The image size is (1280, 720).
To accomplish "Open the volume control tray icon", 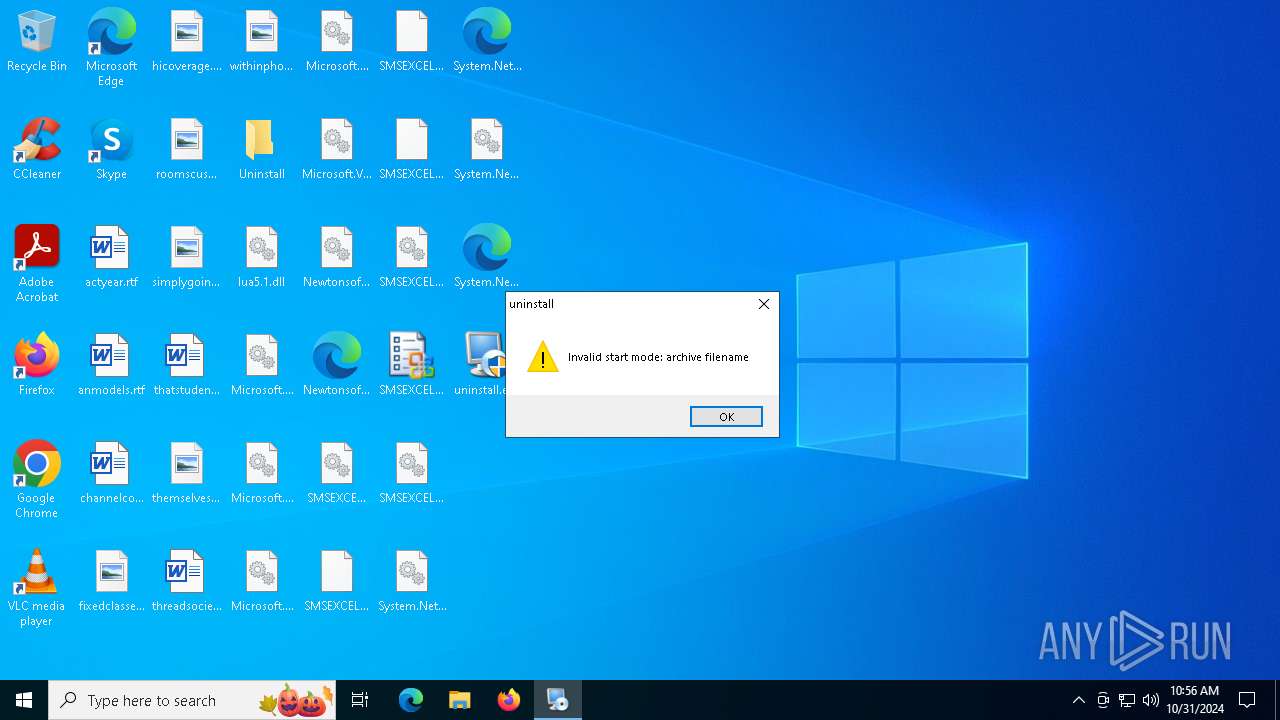I will tap(1151, 700).
